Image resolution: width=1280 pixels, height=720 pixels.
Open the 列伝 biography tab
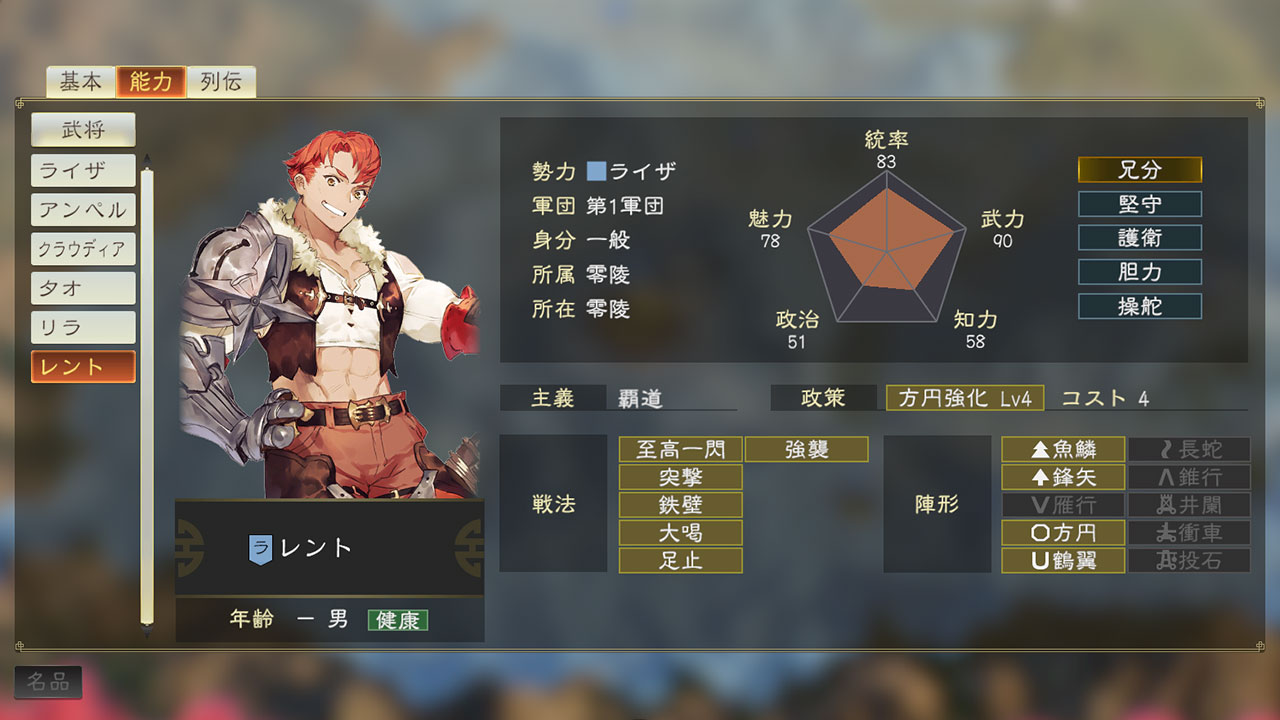pyautogui.click(x=221, y=82)
